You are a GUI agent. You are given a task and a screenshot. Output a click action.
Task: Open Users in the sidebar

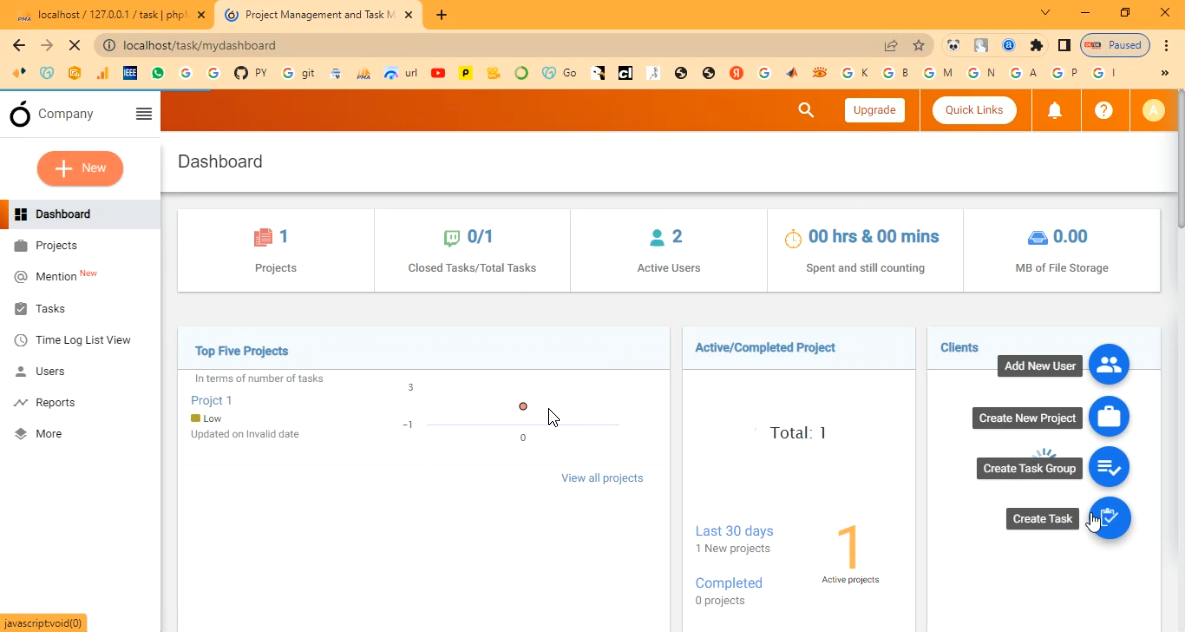(80, 371)
